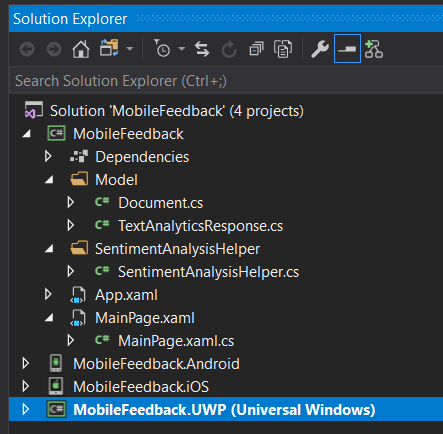Screen dimensions: 443x434
Task: Expand the Dependencies node
Action: point(48,156)
